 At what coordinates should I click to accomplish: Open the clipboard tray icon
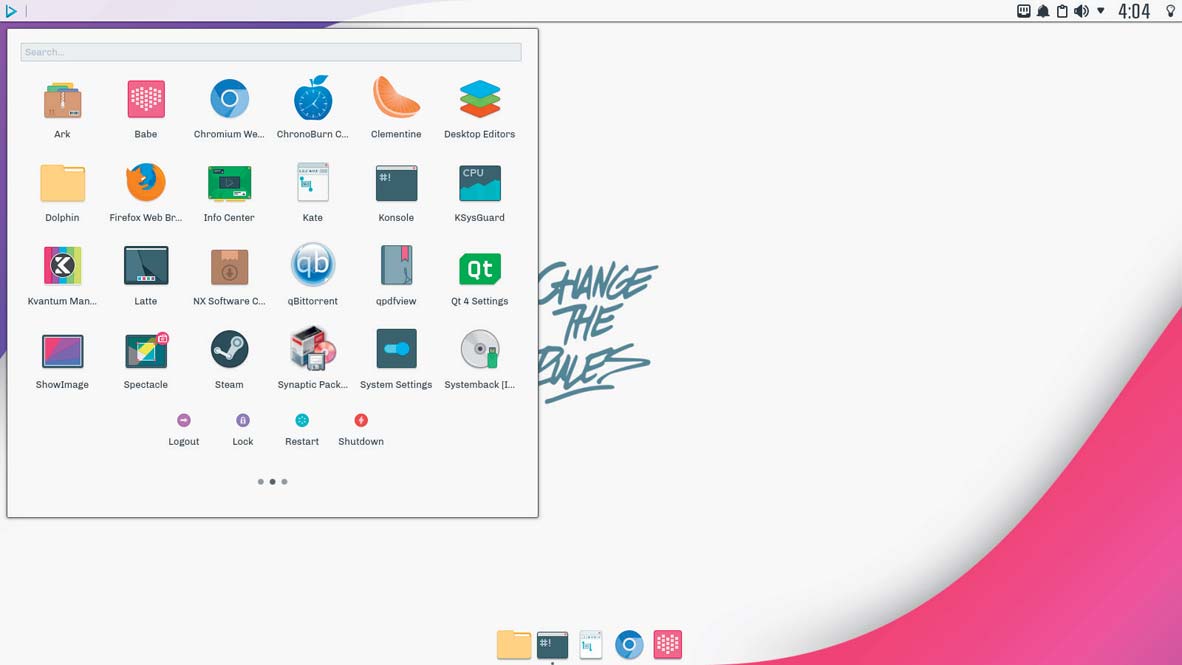pos(1062,11)
